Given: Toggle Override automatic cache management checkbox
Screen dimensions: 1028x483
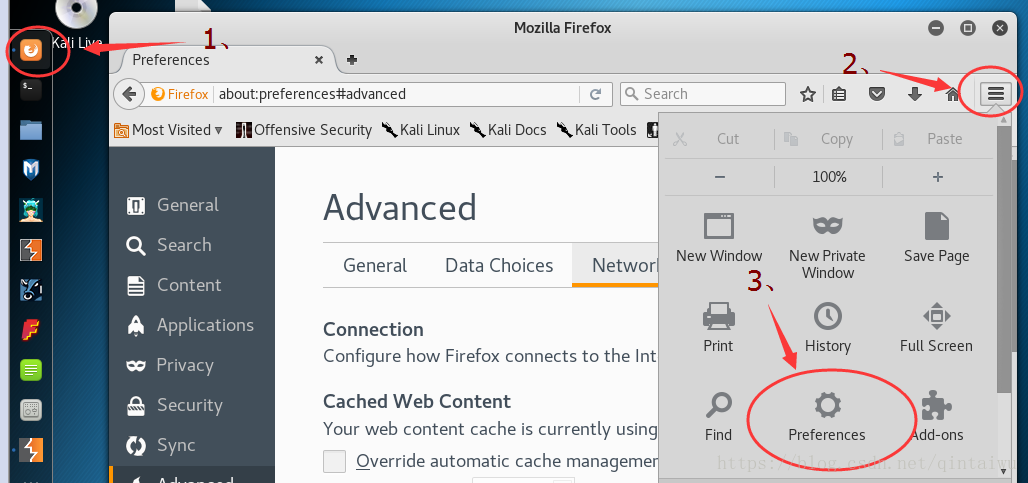Looking at the screenshot, I should point(335,461).
